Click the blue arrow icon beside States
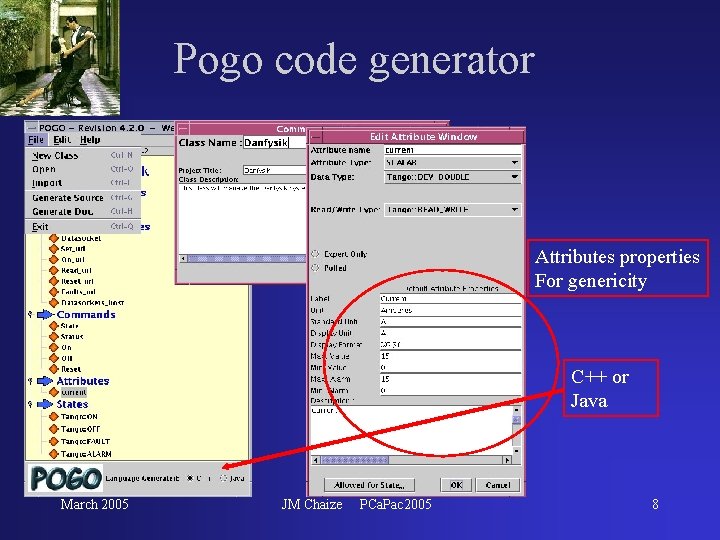The image size is (720, 540). point(45,404)
